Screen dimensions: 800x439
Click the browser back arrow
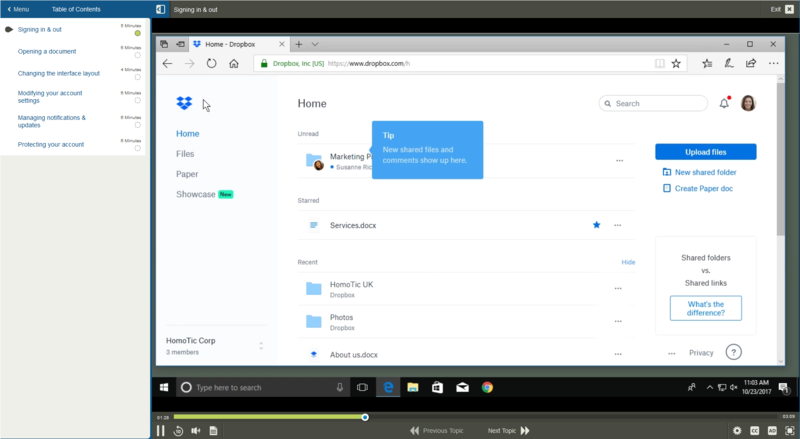pos(167,63)
